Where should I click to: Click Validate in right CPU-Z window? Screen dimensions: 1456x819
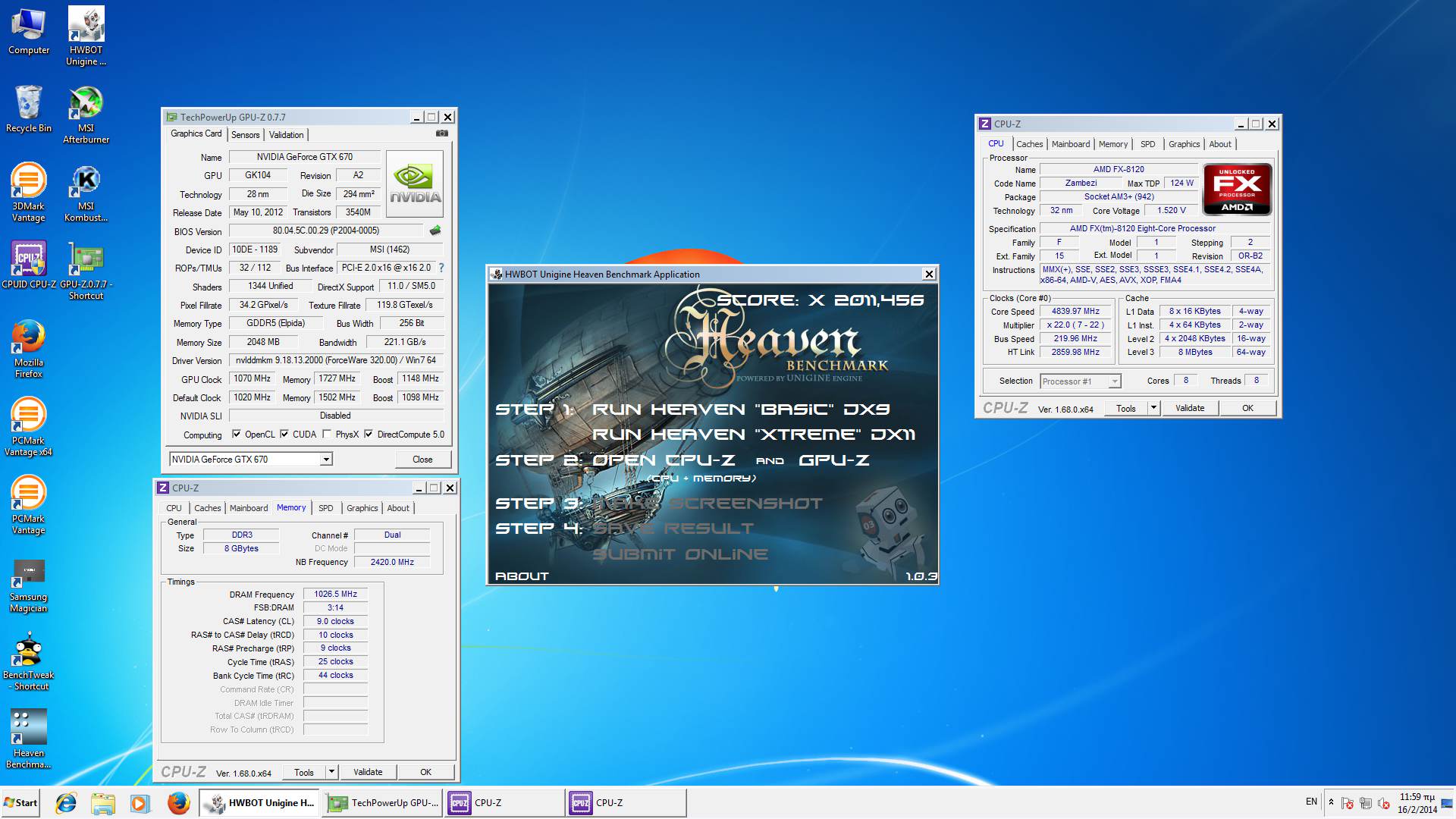click(x=1190, y=408)
